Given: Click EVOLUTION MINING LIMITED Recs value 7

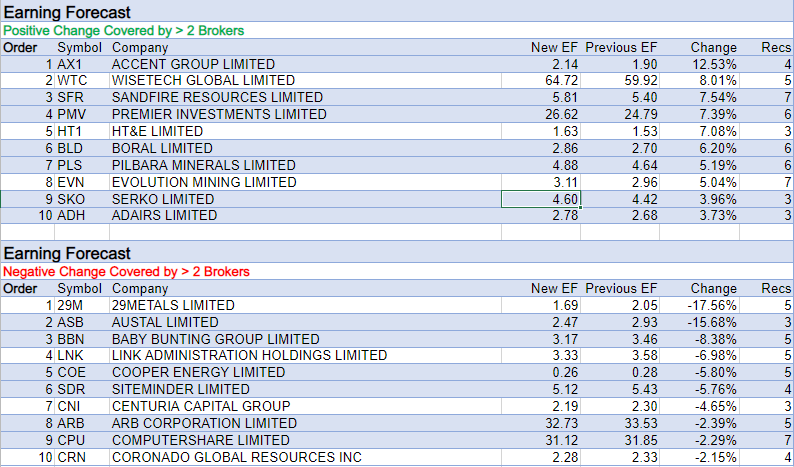Looking at the screenshot, I should 787,182.
